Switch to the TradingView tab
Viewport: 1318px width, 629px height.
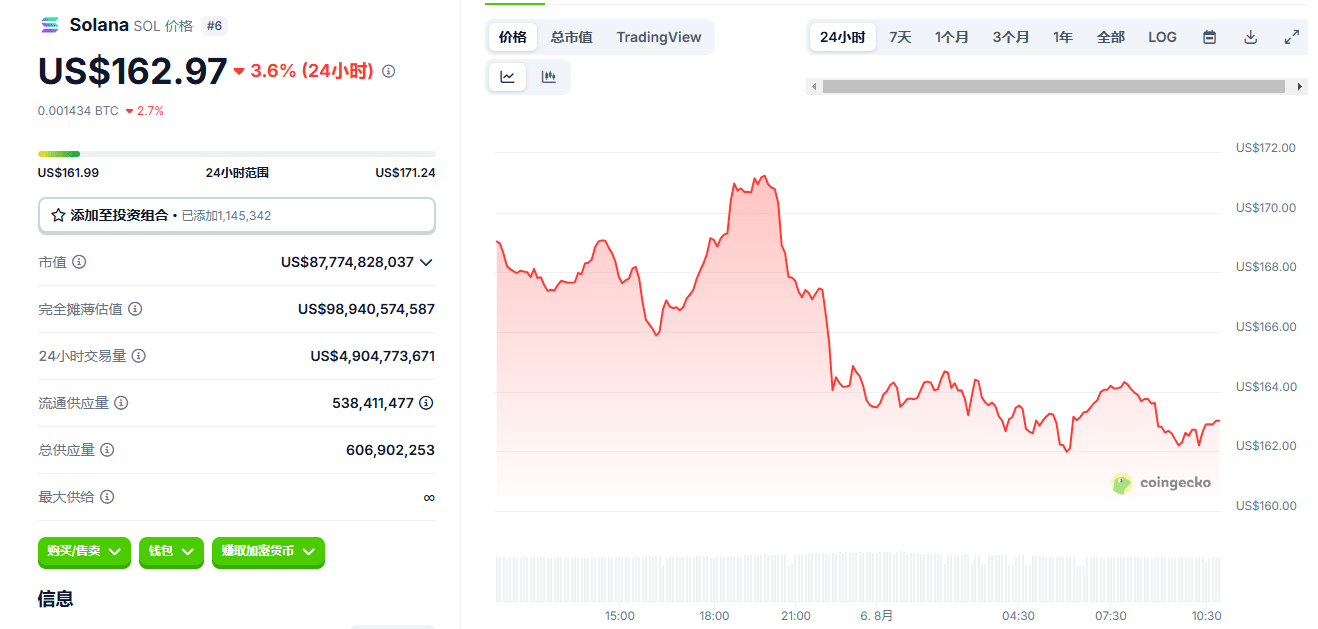[x=659, y=37]
